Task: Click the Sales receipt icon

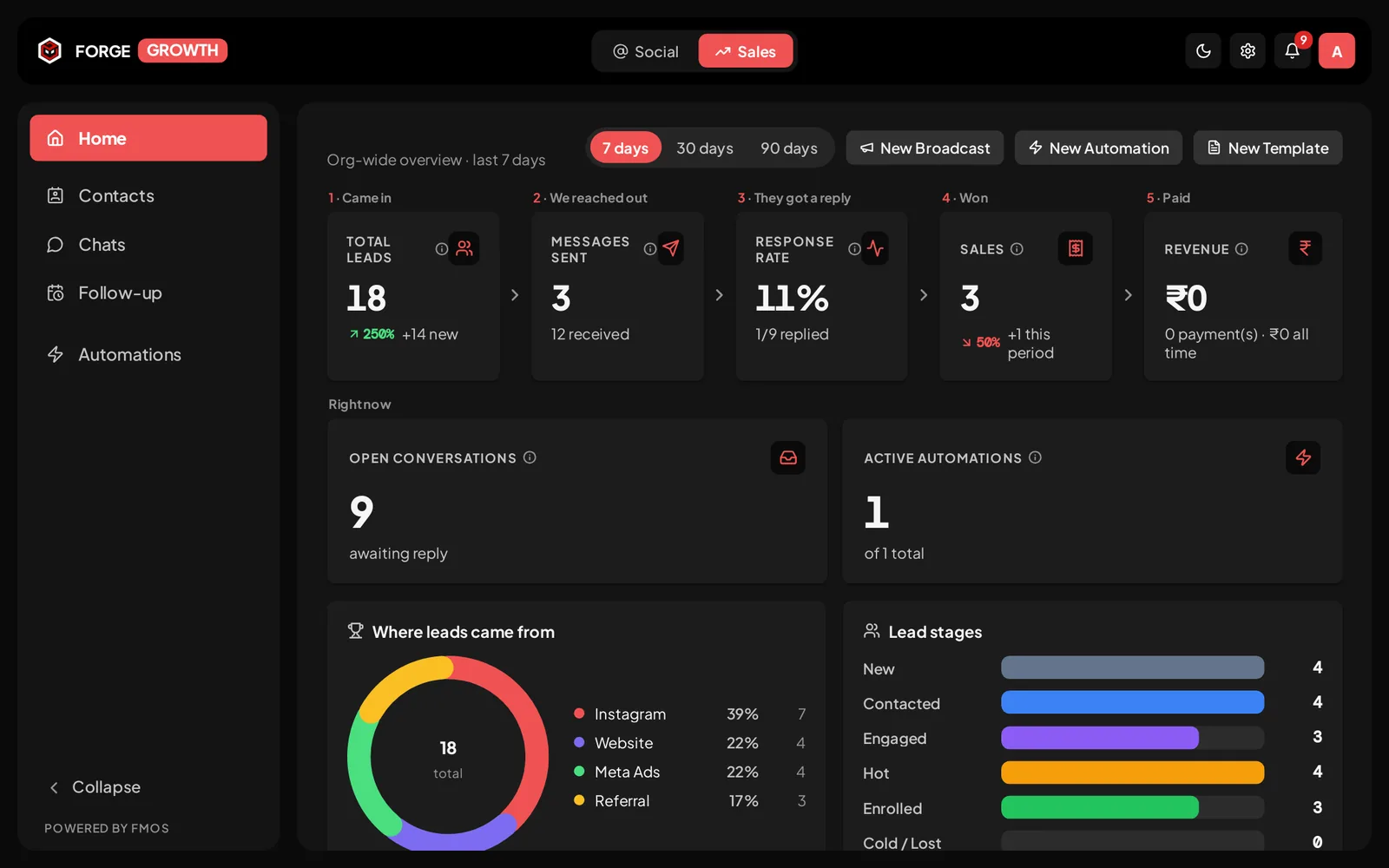Action: click(1076, 248)
